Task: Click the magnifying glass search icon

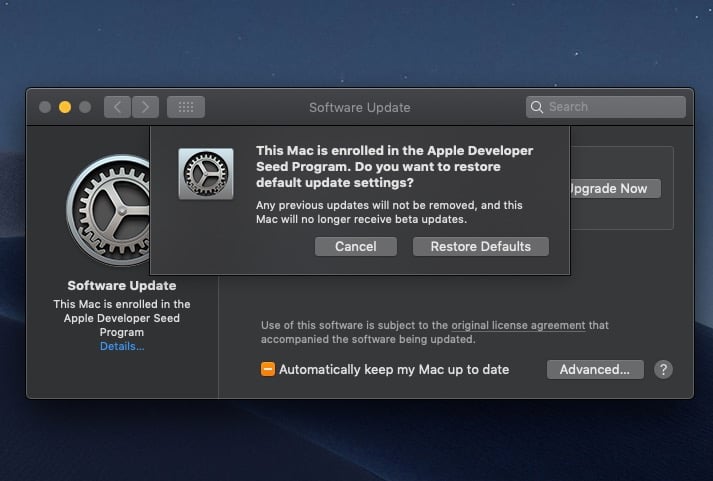Action: (x=537, y=107)
